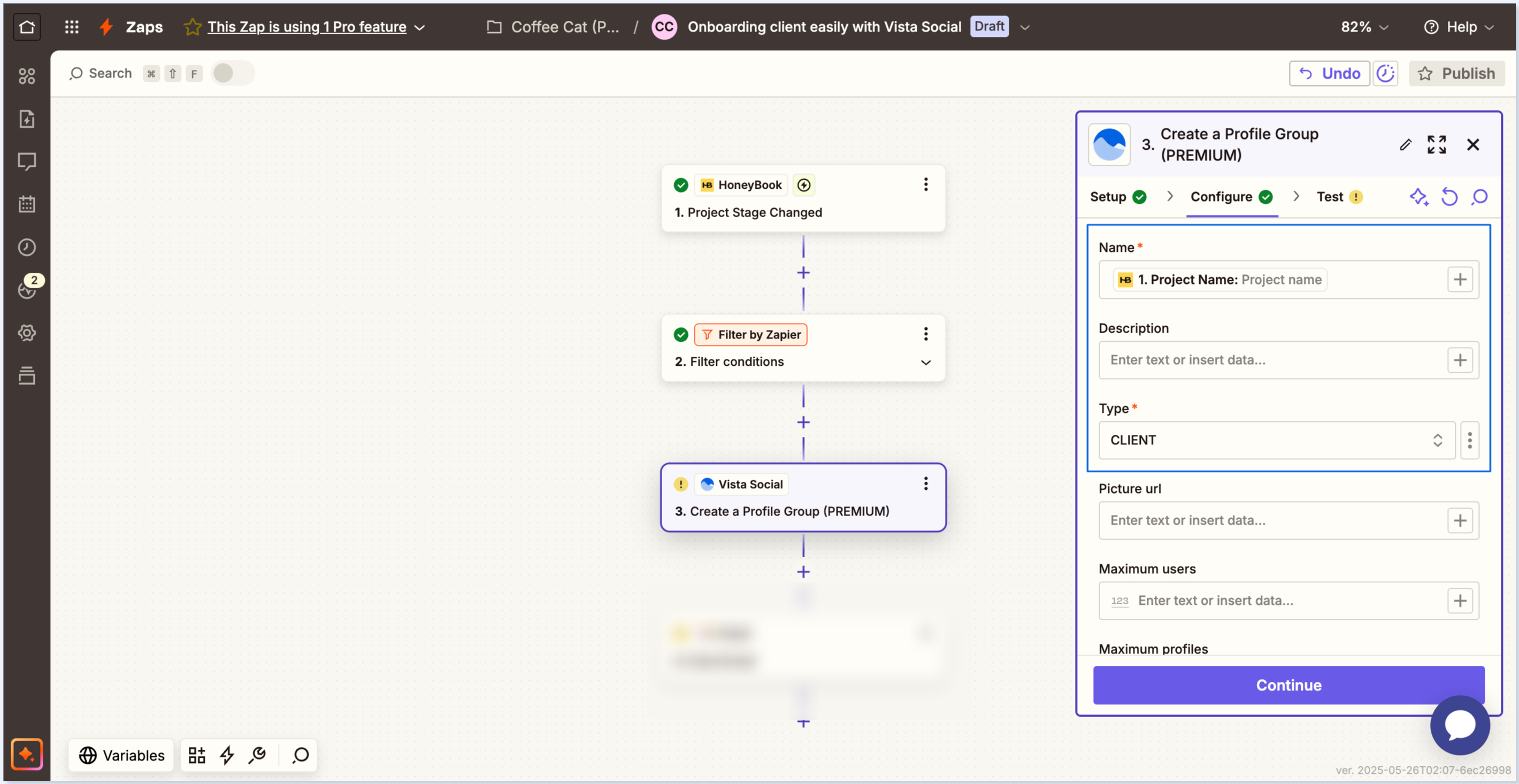The height and width of the screenshot is (784, 1519).
Task: Add a step below the Vista Social step
Action: (803, 572)
